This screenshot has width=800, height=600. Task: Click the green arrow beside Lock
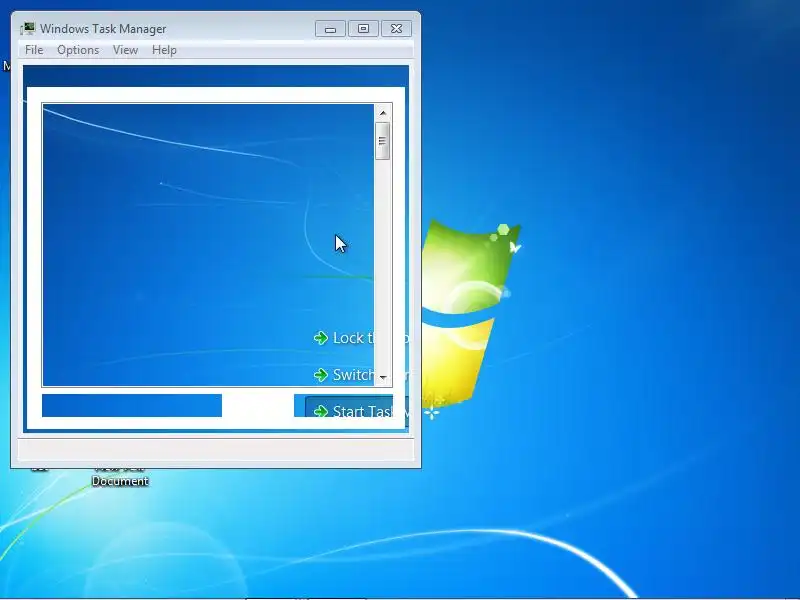tap(321, 338)
